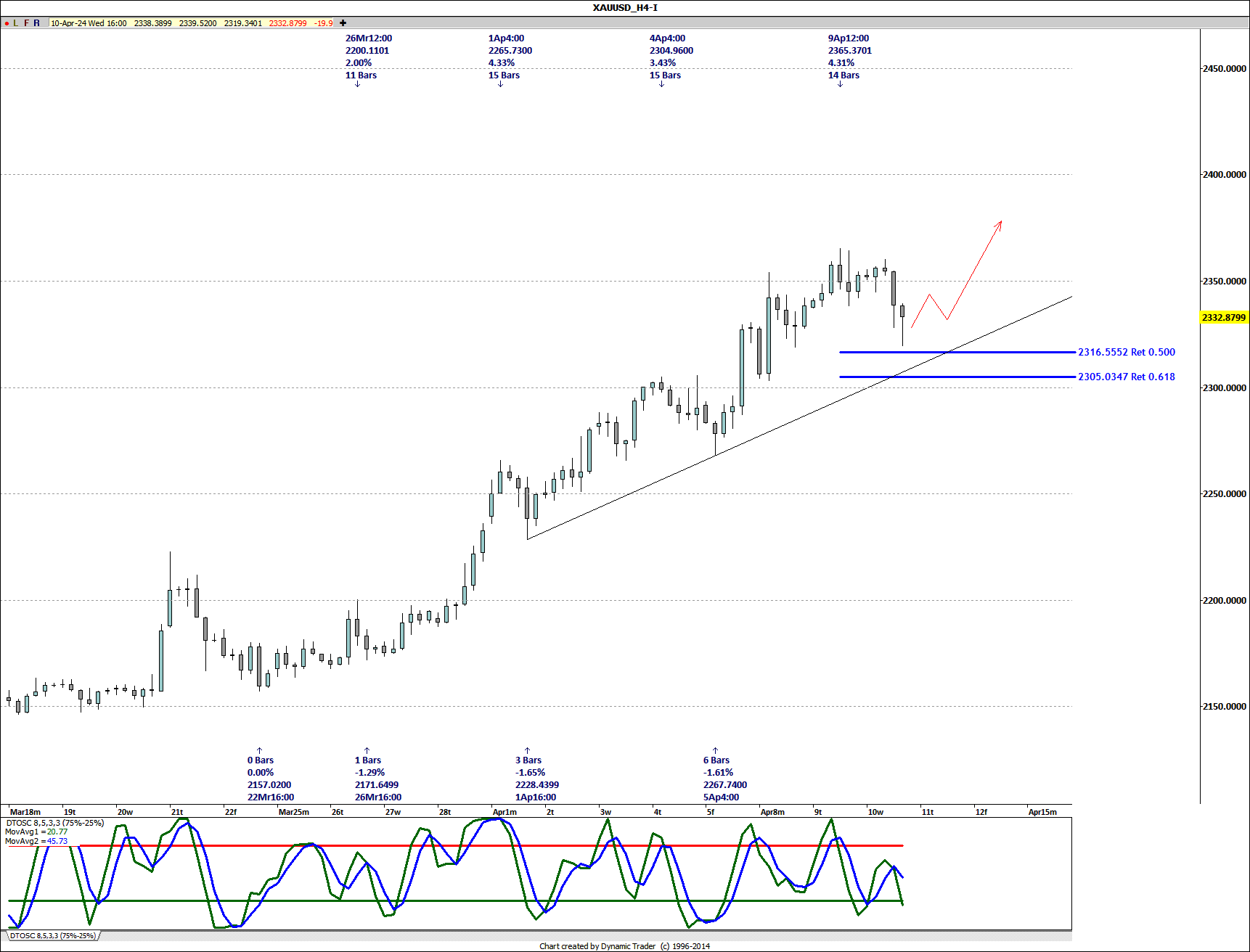
Task: Click the plus crosshair icon in toolbar
Action: 343,23
